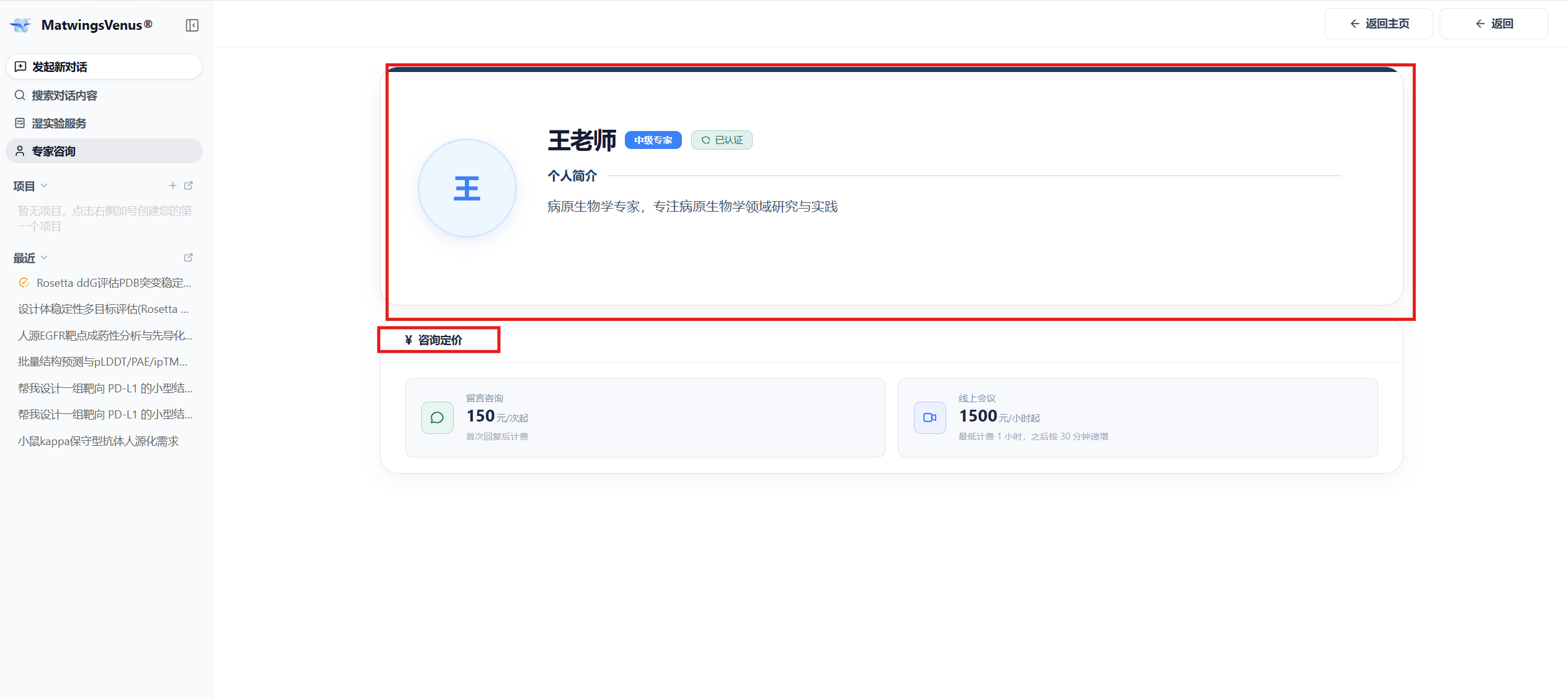Click 个人简介 section heading

click(572, 176)
